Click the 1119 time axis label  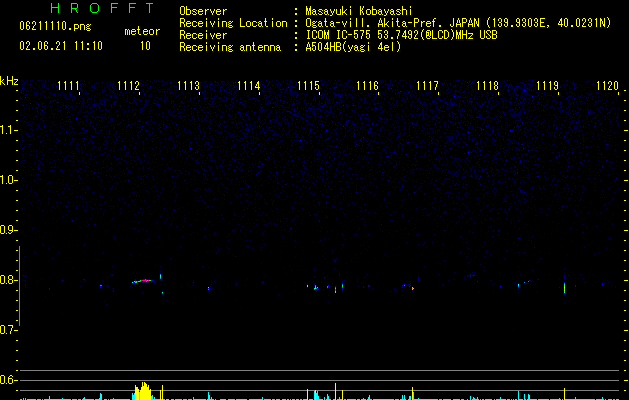coord(548,85)
